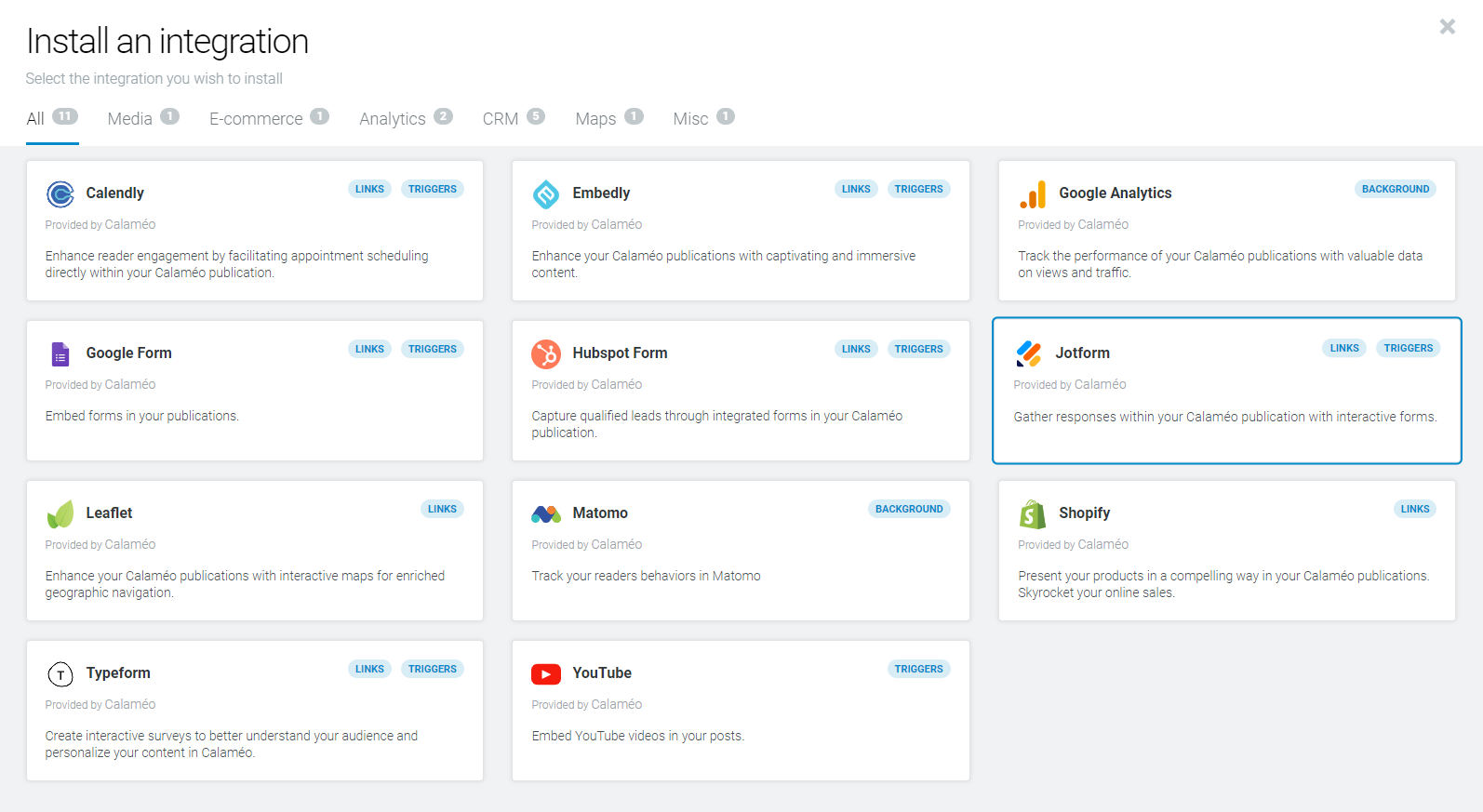
Task: Click the Jotform pencil logo icon
Action: tap(1028, 353)
